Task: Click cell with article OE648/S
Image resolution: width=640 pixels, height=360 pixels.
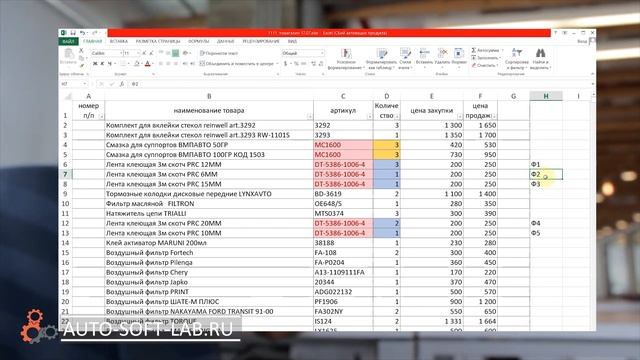Action: point(343,204)
